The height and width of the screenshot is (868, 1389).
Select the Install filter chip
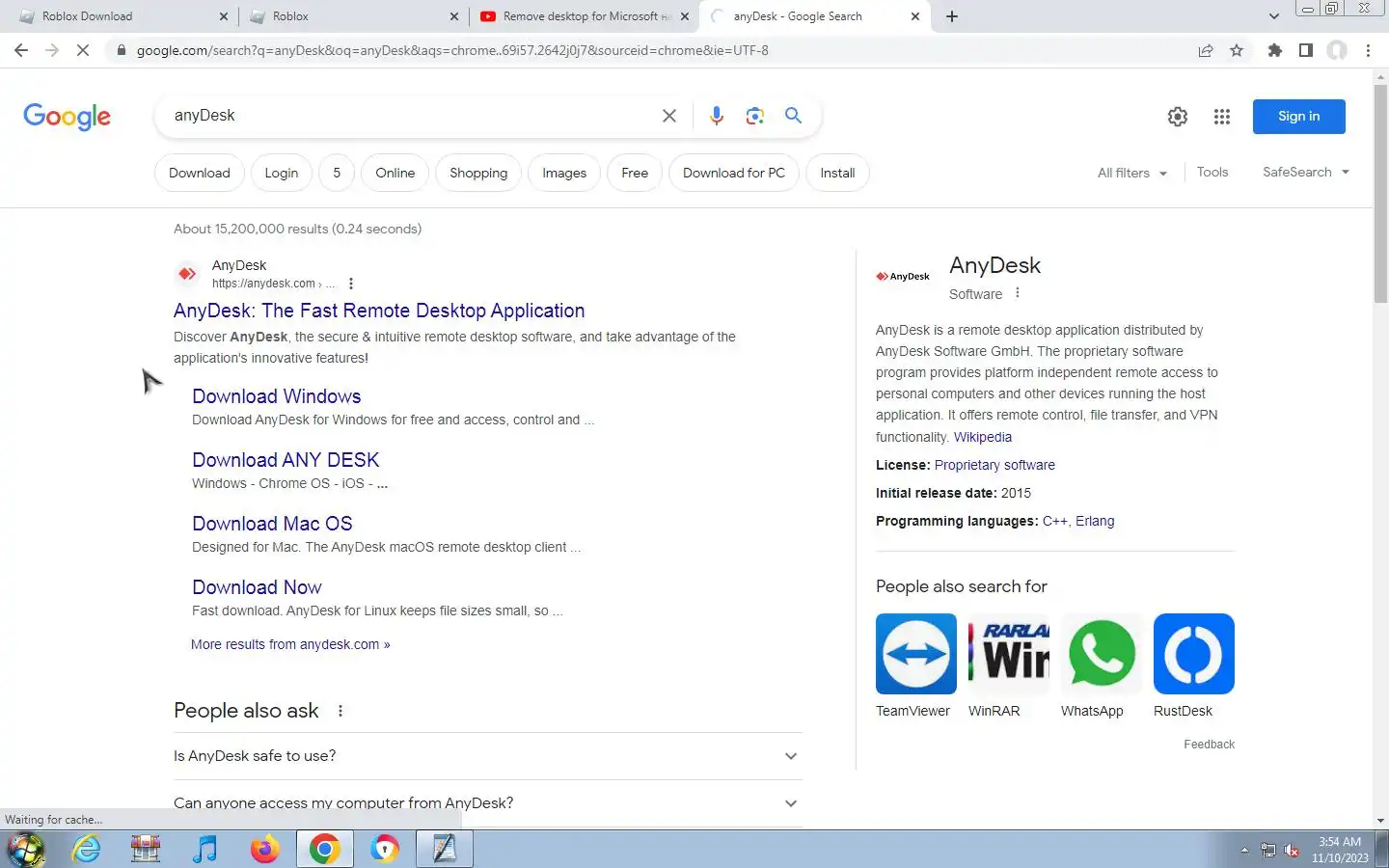[x=837, y=174]
